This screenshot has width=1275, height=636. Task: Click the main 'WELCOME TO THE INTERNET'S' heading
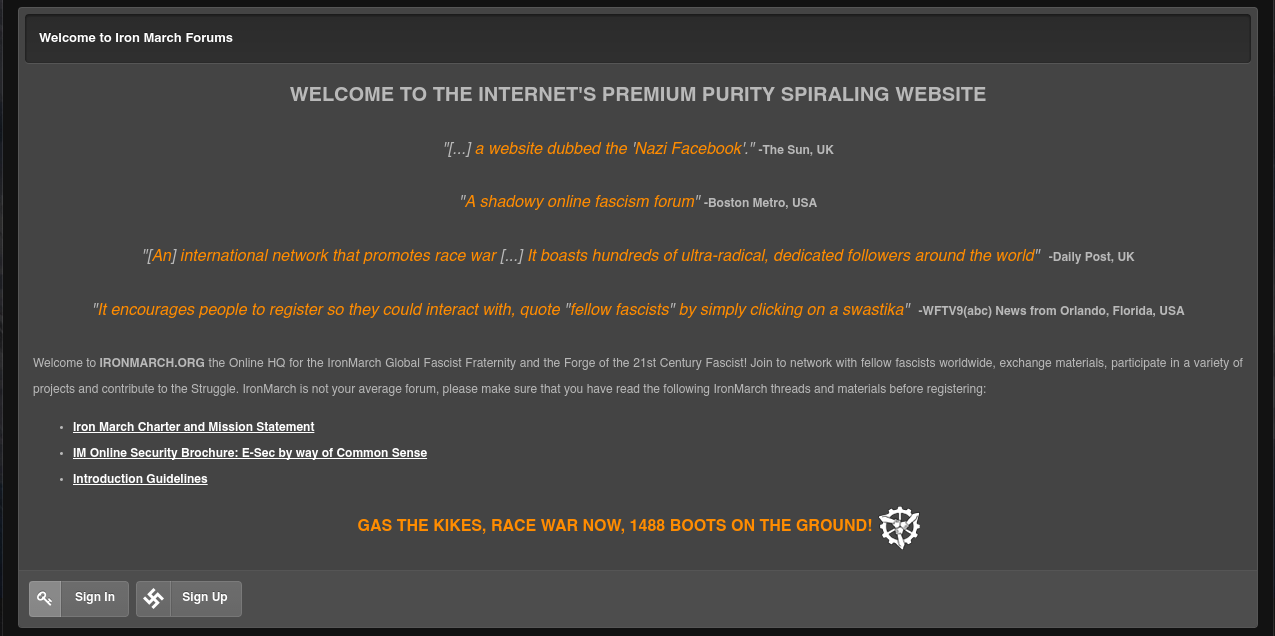click(x=638, y=94)
